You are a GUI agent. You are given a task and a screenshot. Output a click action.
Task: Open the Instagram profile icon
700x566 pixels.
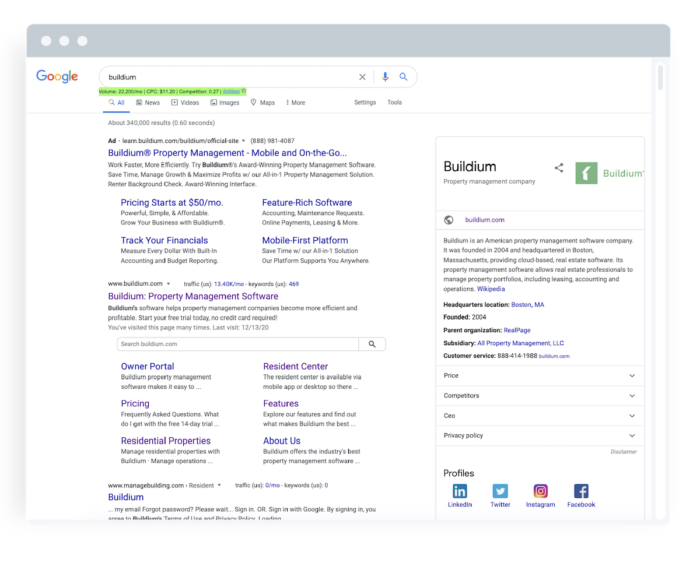(540, 491)
